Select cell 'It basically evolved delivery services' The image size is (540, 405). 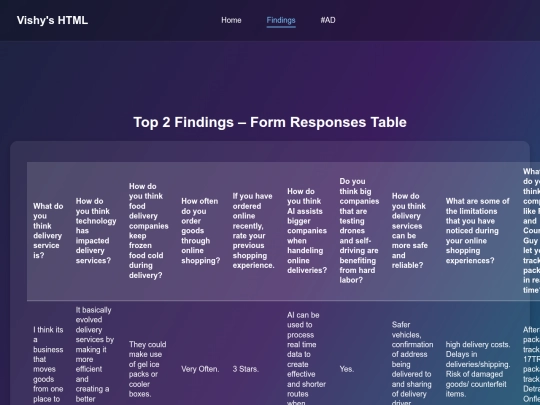tap(96, 355)
